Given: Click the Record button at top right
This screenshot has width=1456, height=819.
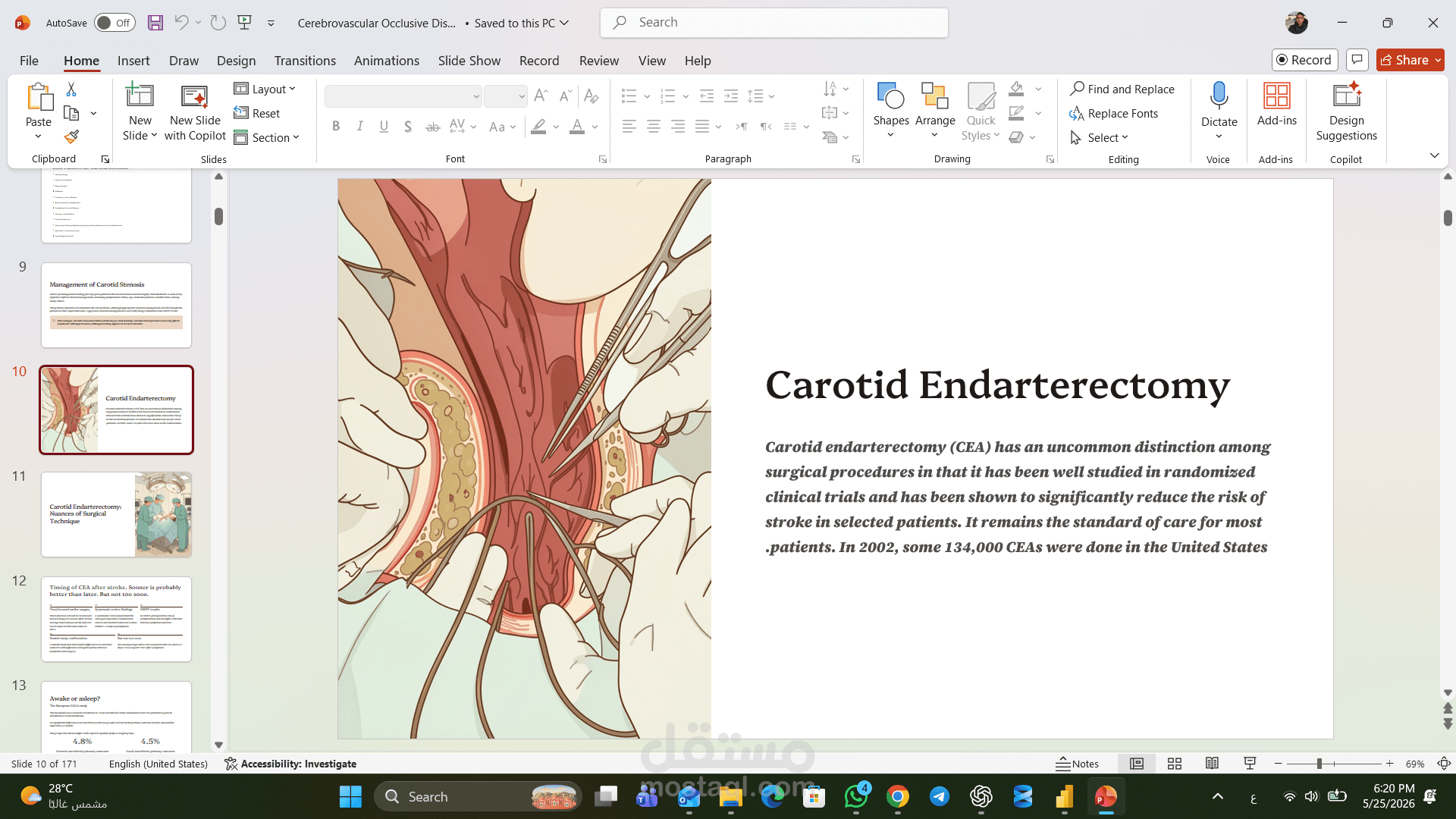Looking at the screenshot, I should tap(1304, 60).
